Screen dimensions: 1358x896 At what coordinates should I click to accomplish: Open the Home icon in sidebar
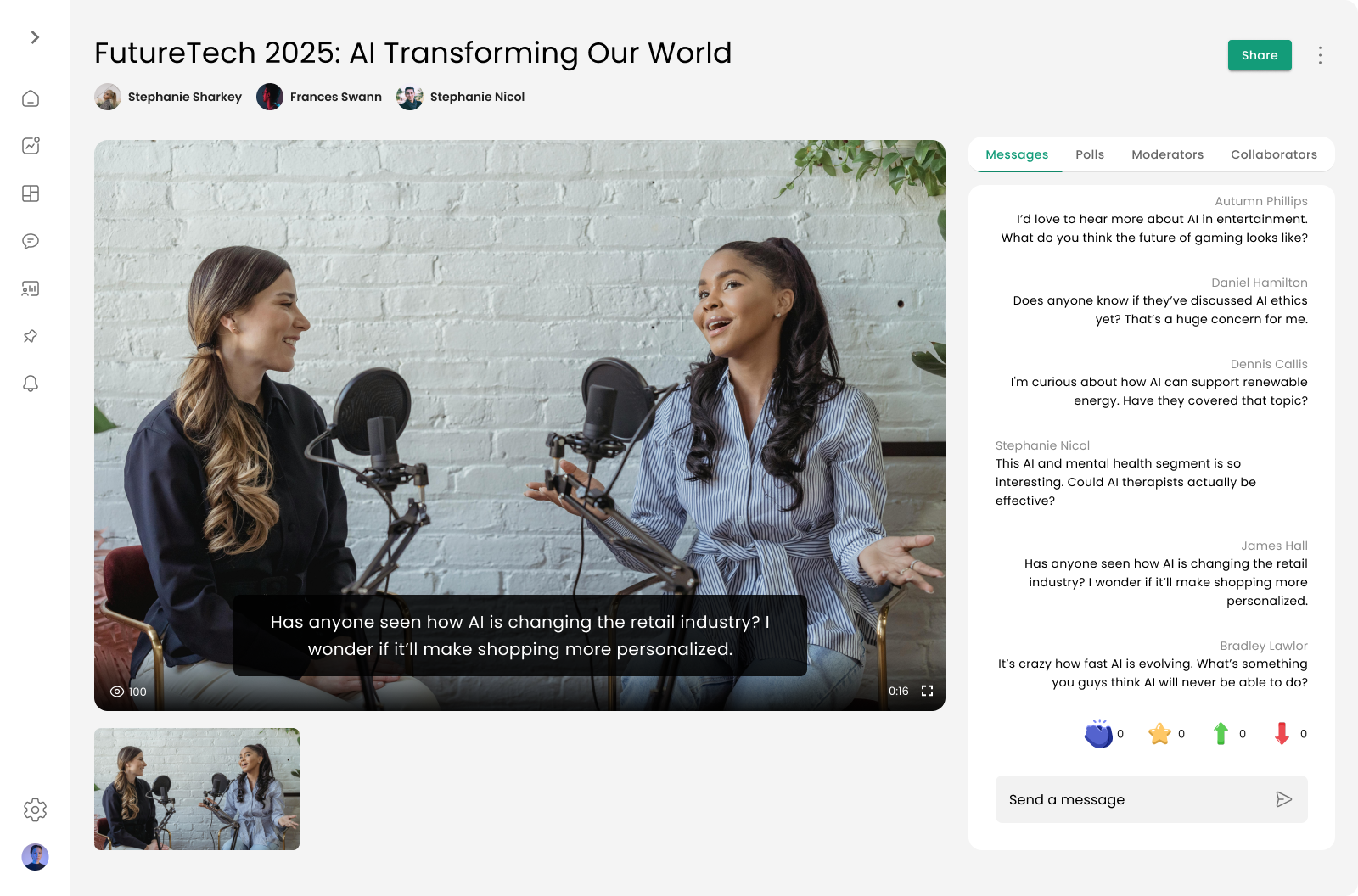(x=31, y=98)
